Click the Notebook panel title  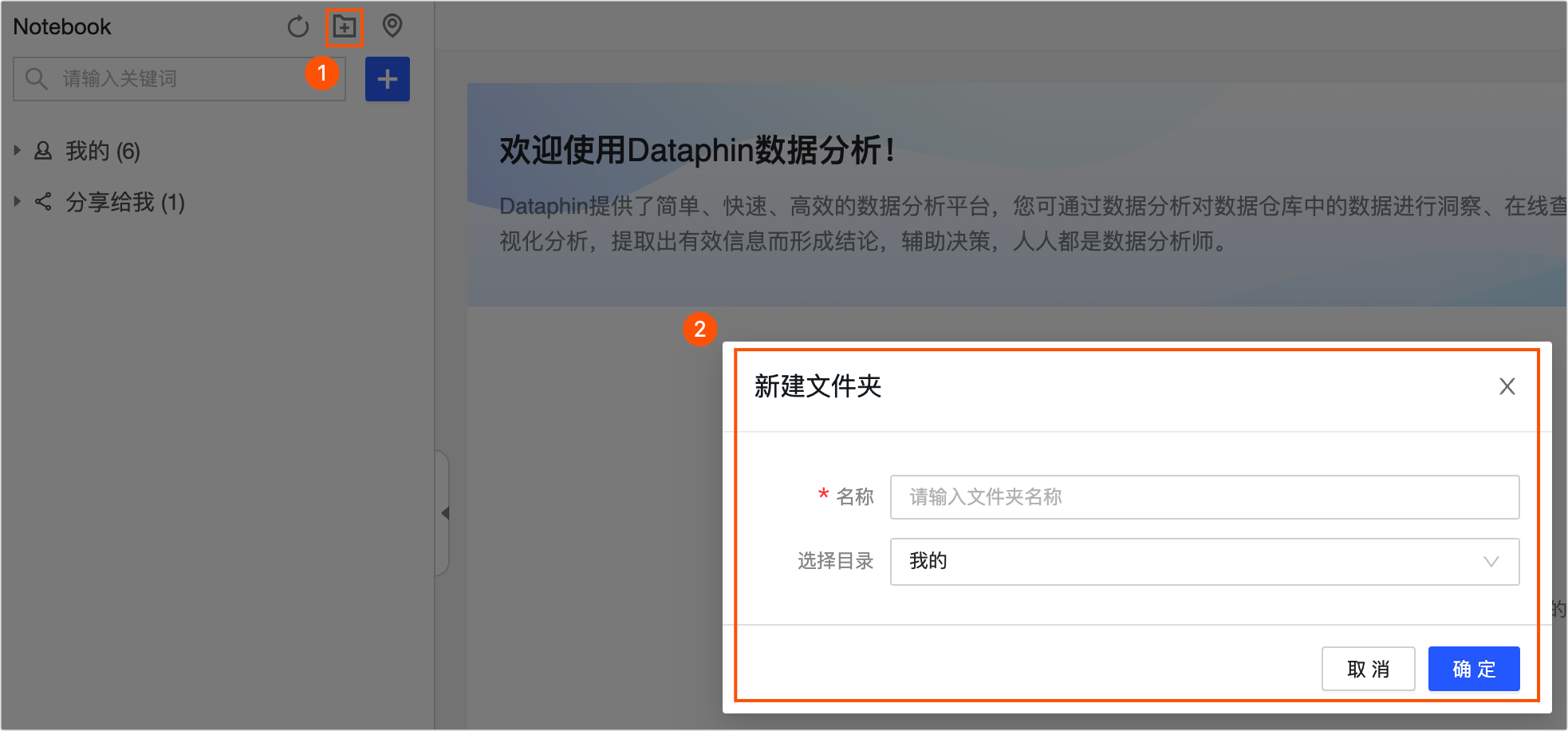(x=62, y=27)
